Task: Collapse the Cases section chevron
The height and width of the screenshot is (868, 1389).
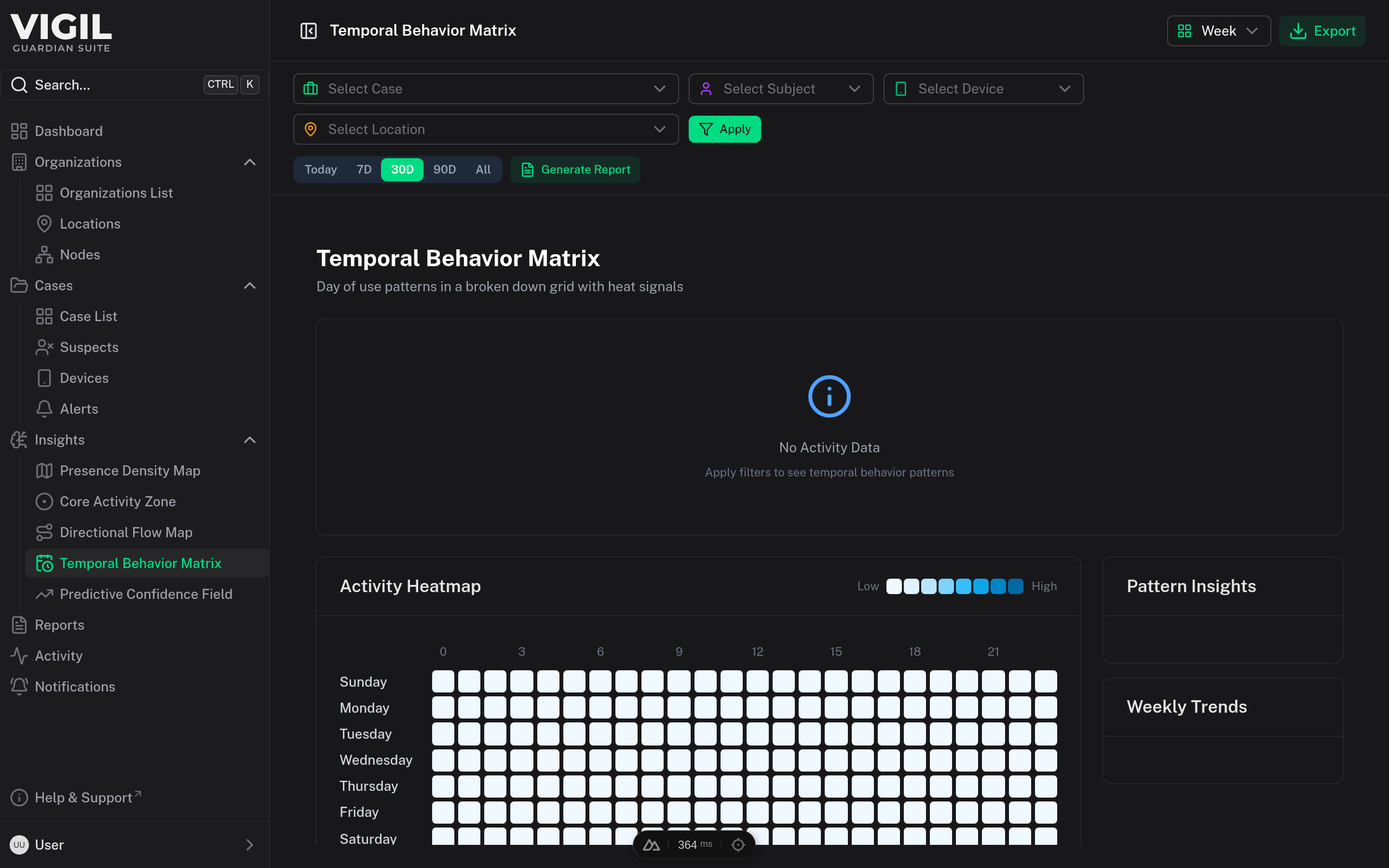Action: click(250, 286)
